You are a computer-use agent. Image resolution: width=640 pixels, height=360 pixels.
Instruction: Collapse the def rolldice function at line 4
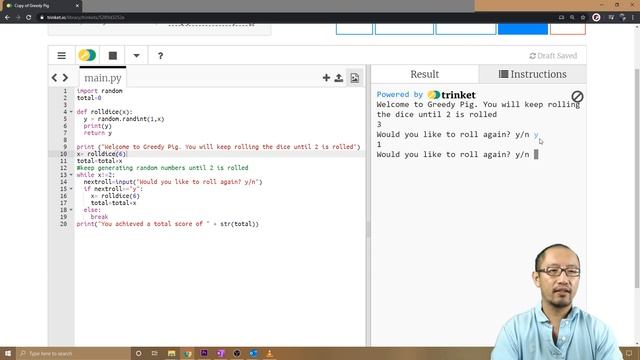[71, 112]
